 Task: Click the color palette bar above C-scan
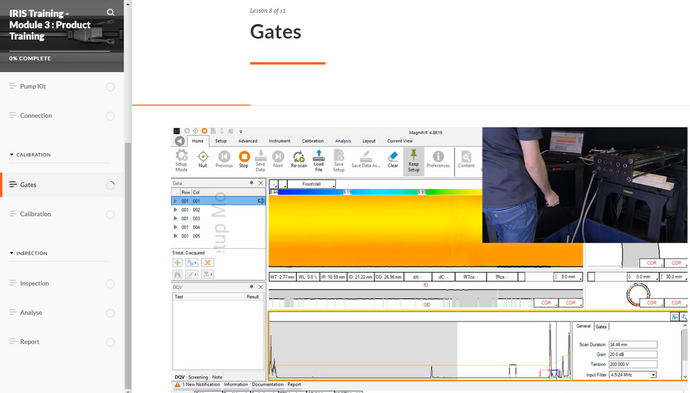point(375,192)
